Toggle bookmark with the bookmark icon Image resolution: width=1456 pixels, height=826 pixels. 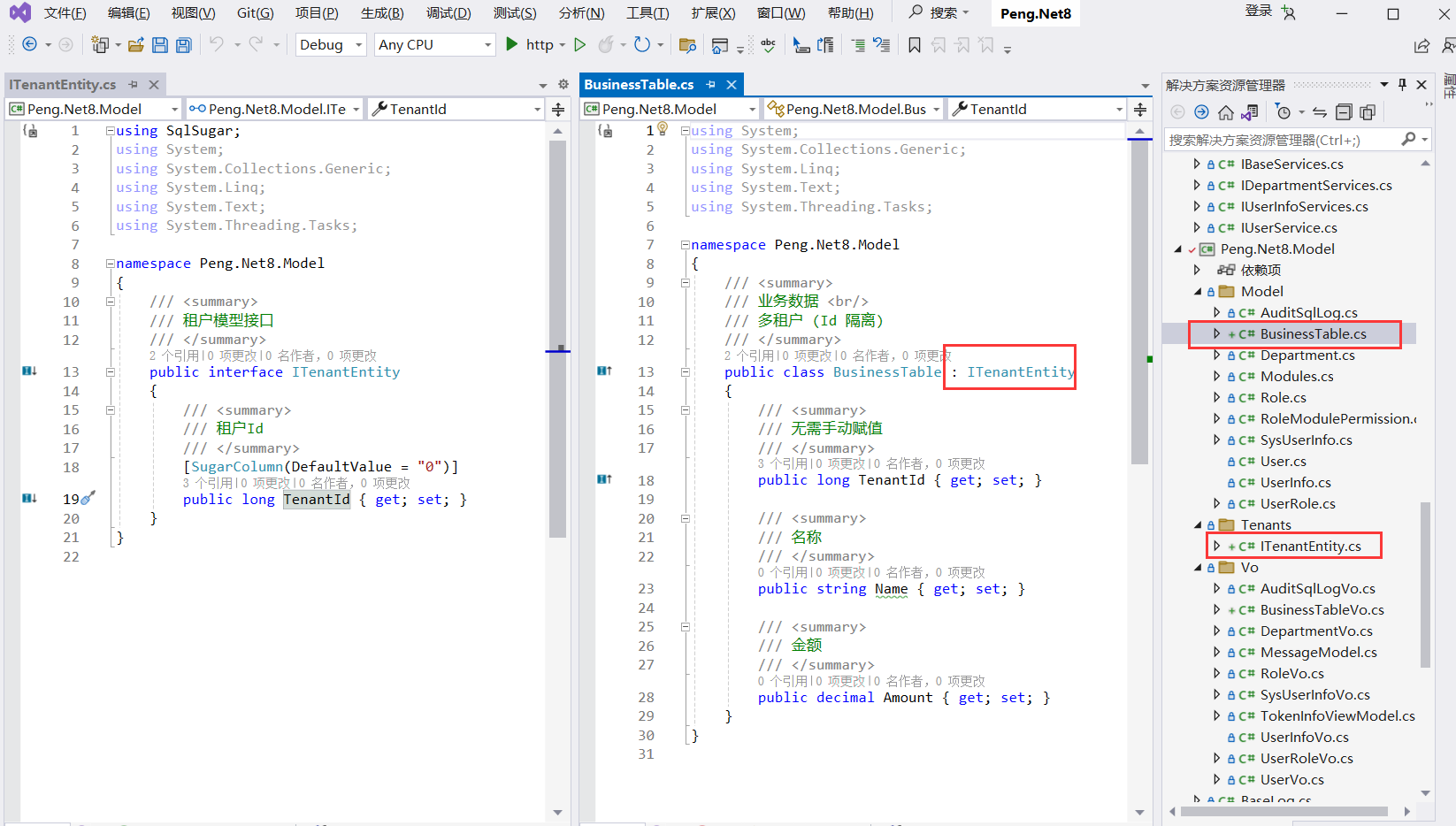click(915, 44)
